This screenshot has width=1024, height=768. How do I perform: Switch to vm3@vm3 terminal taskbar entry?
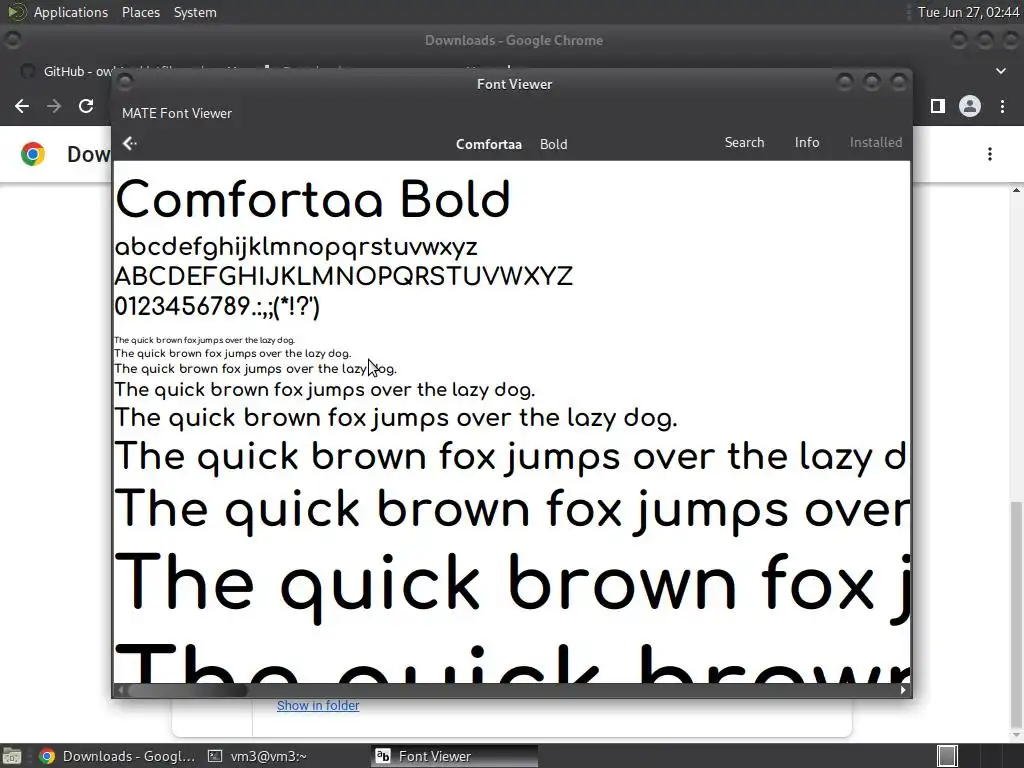point(257,756)
